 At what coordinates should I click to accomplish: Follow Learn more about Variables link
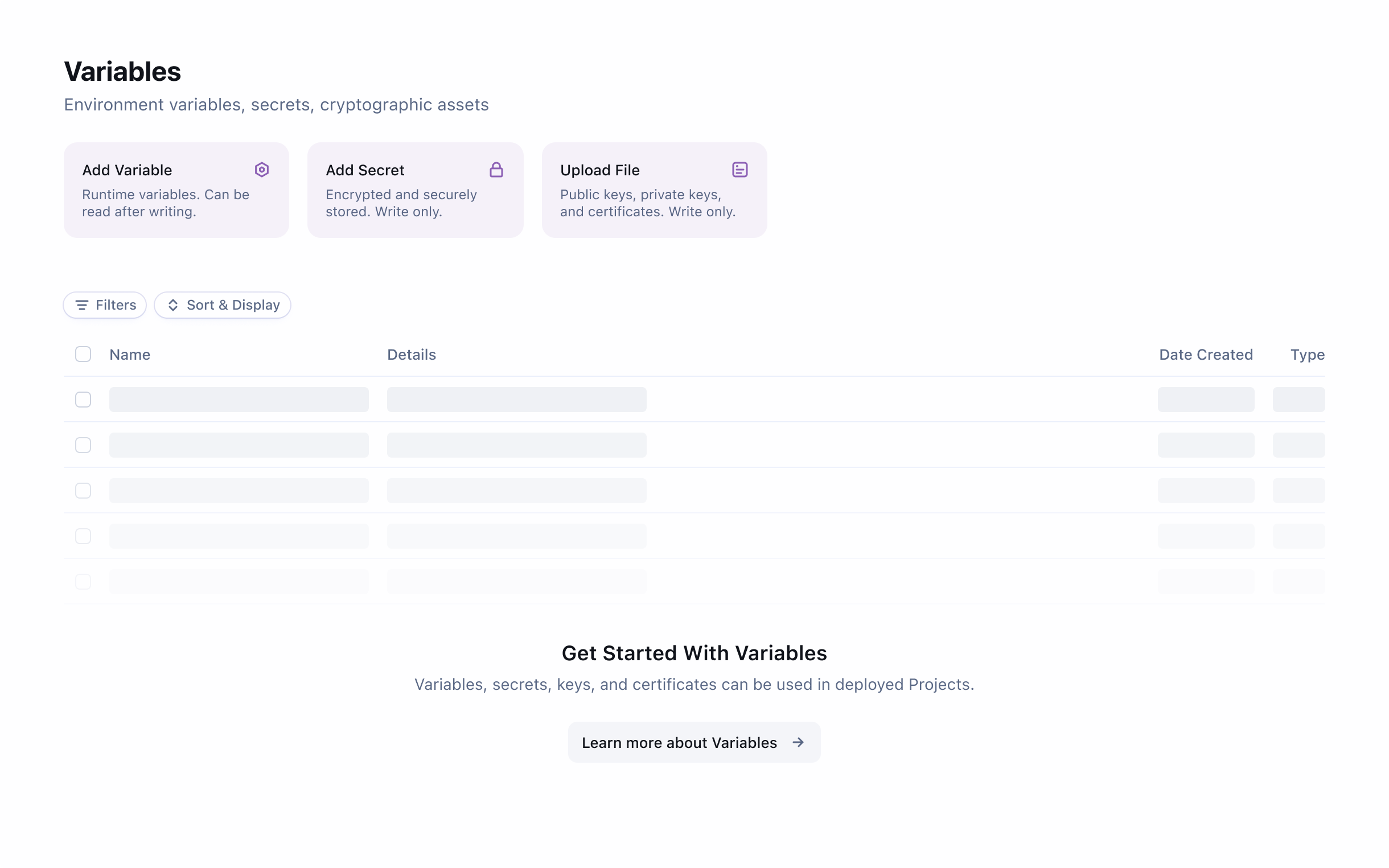click(694, 742)
